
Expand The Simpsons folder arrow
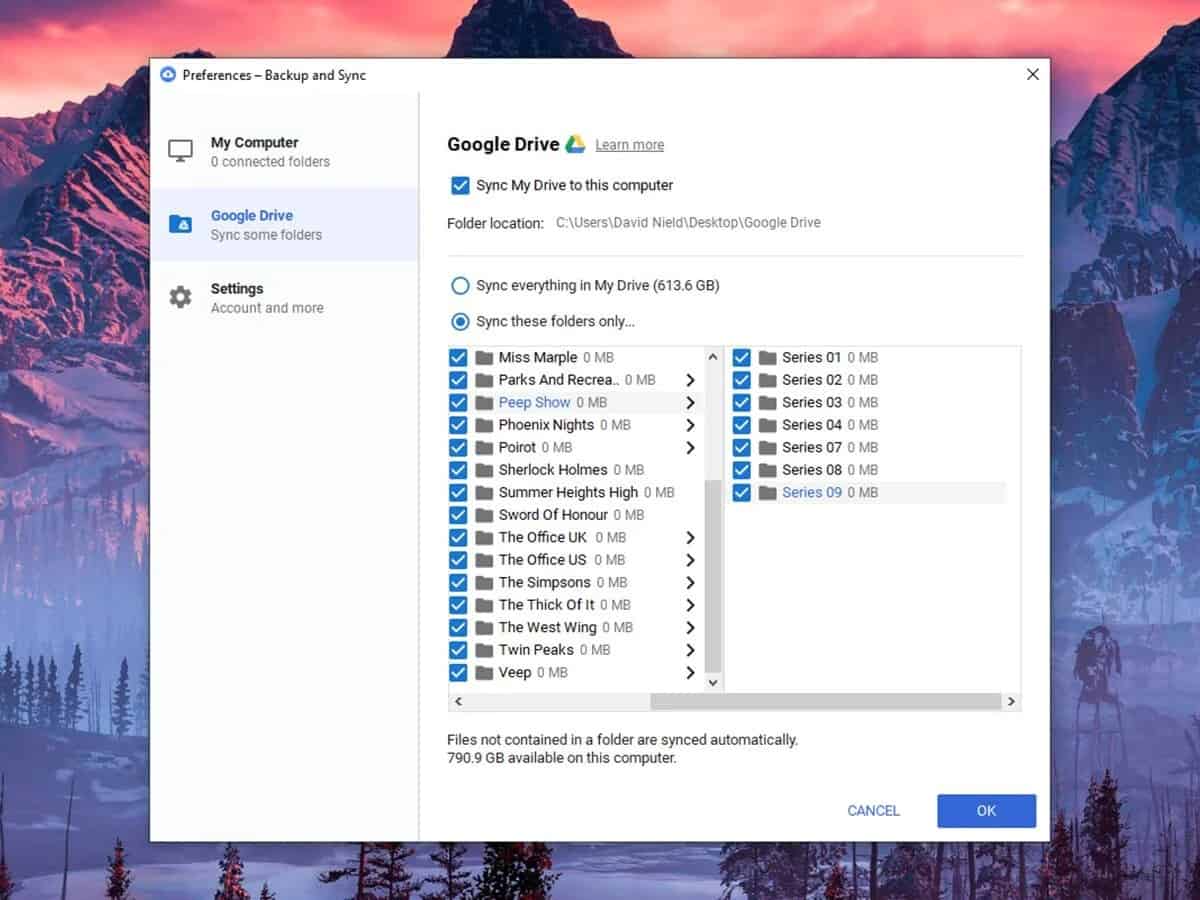pyautogui.click(x=690, y=583)
